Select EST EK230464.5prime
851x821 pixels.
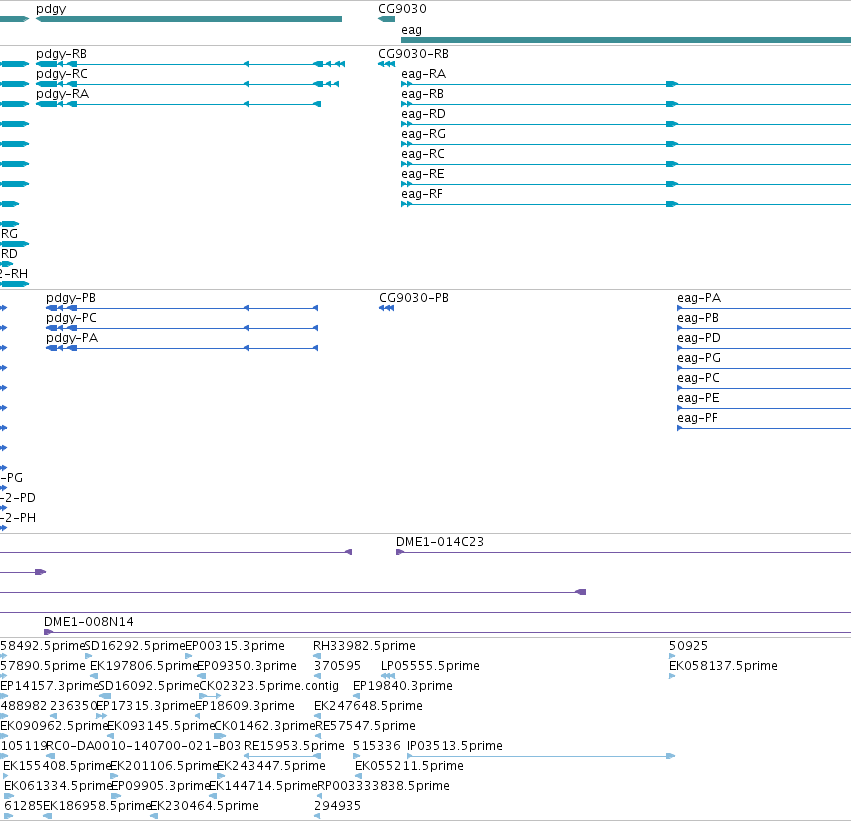(x=205, y=806)
